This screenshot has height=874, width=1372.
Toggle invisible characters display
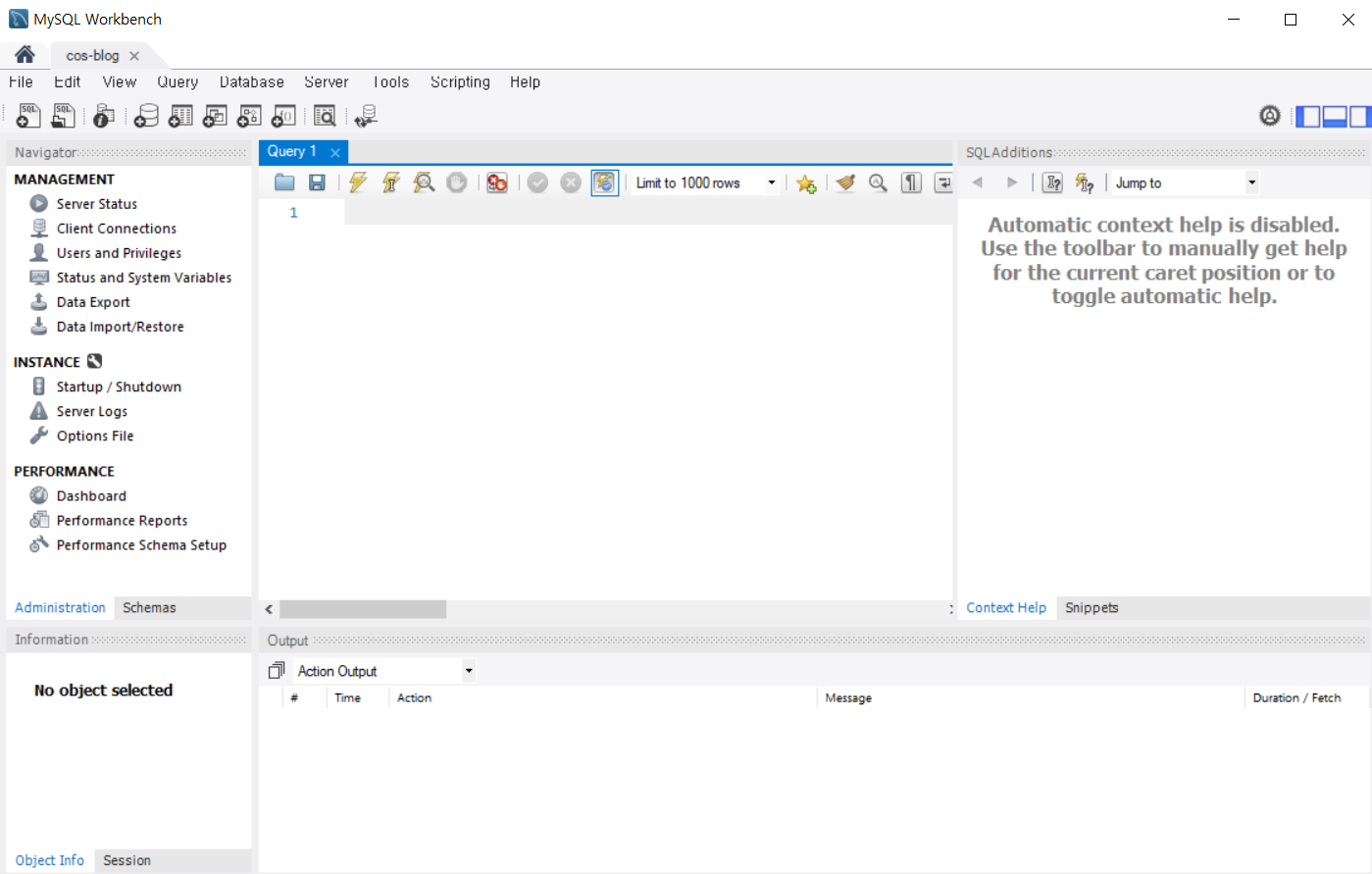tap(911, 182)
